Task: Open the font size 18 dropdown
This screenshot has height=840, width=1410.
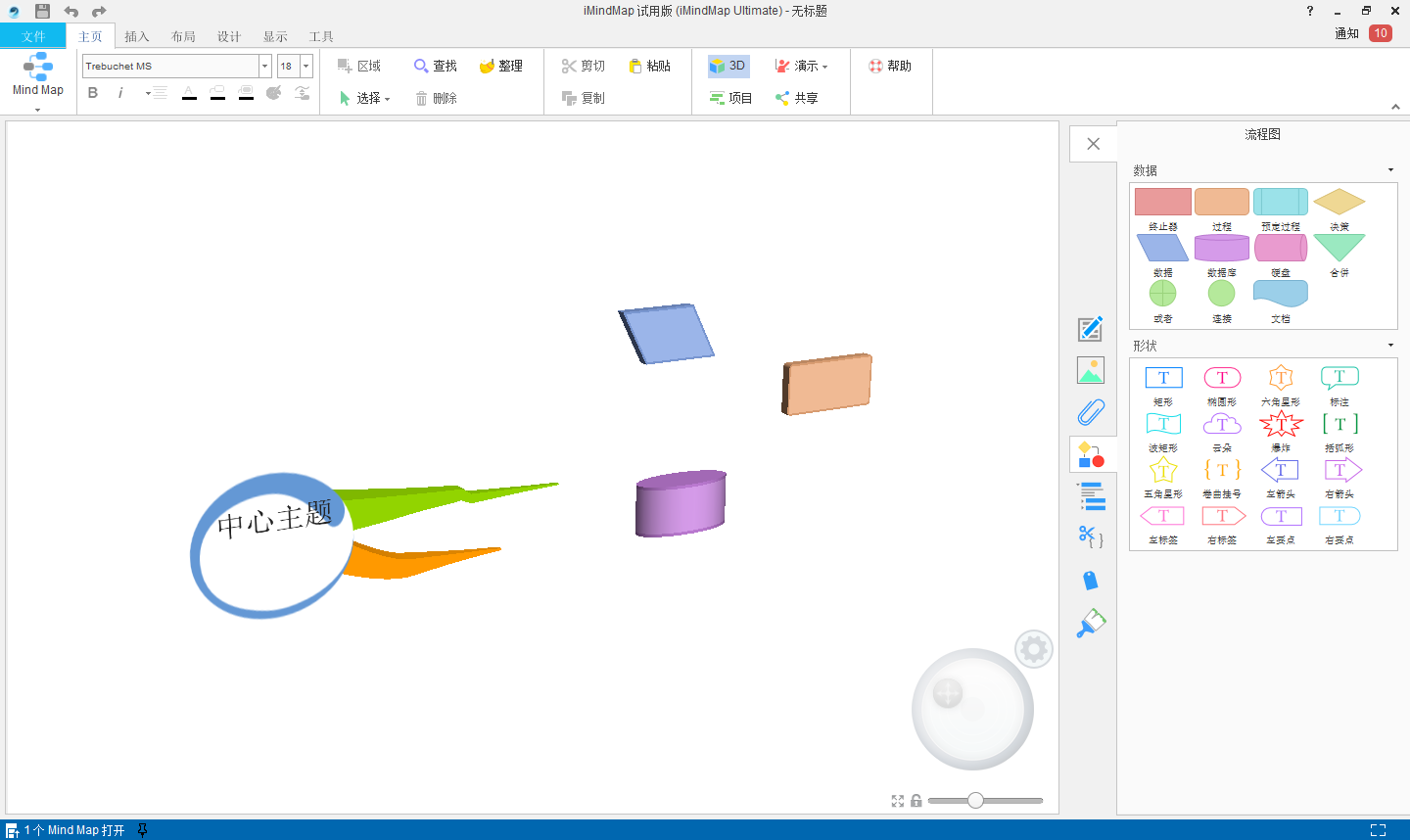Action: click(x=305, y=66)
